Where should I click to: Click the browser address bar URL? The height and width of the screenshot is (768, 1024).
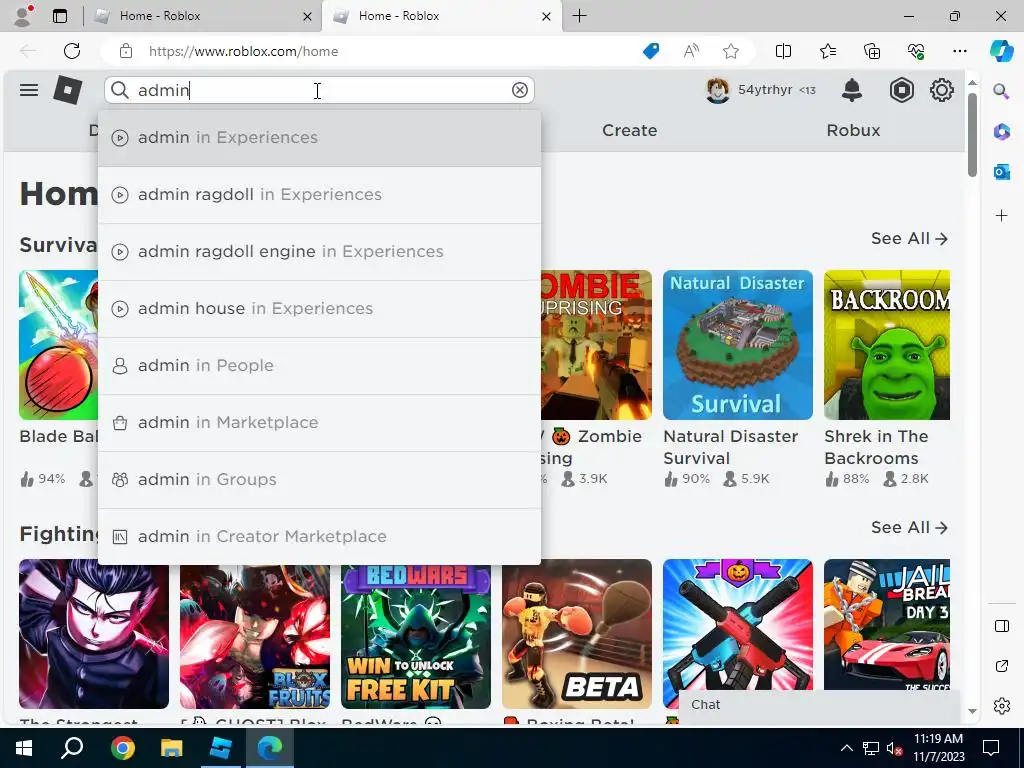243,51
